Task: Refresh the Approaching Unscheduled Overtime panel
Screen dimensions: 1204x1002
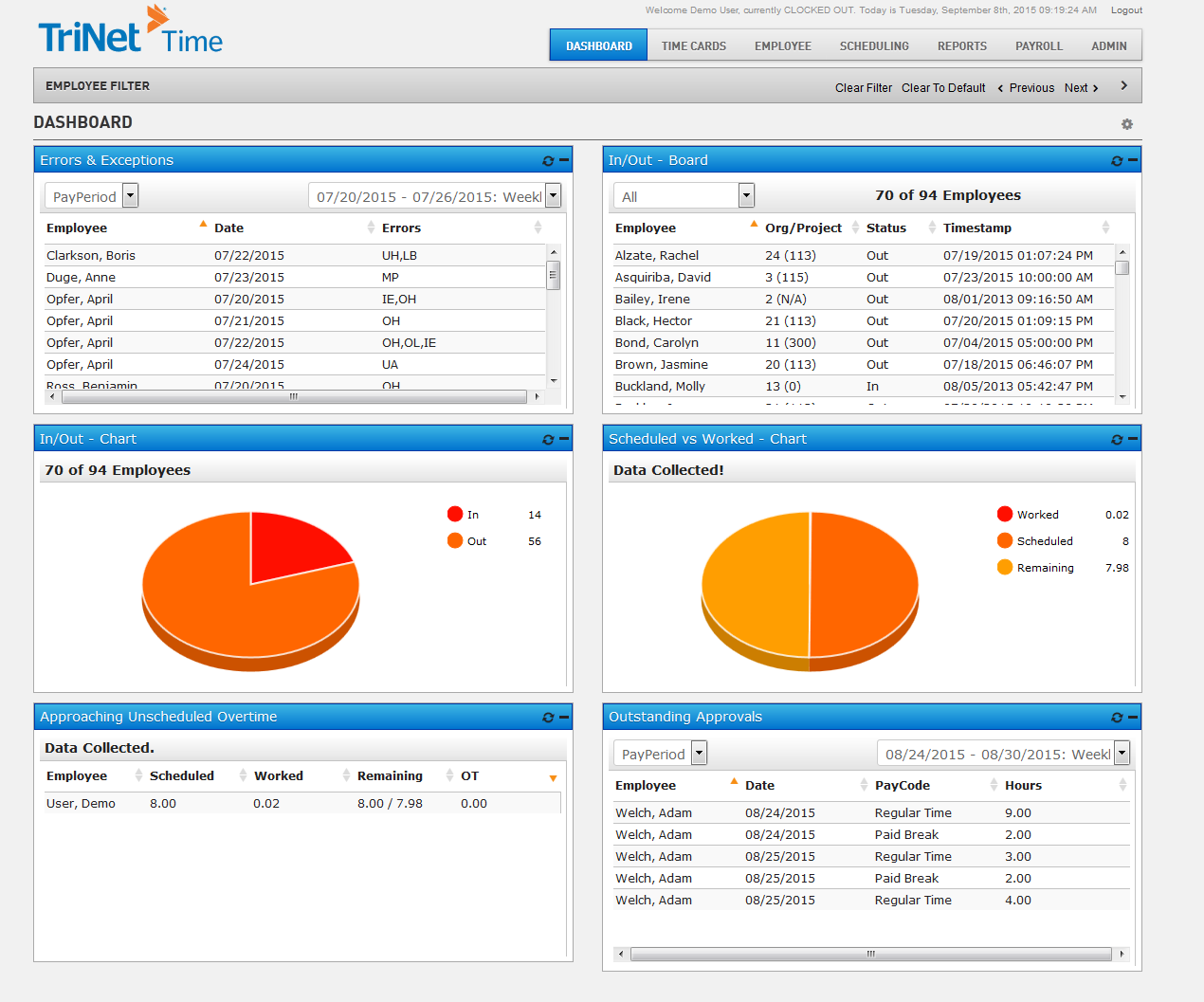Action: coord(548,717)
